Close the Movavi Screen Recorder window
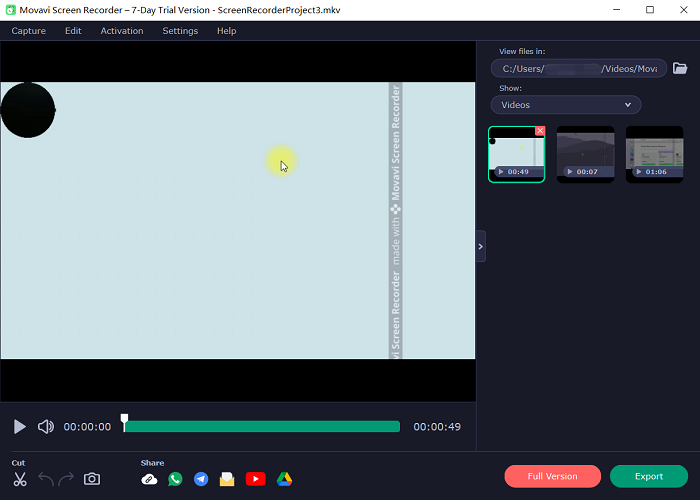Image resolution: width=700 pixels, height=500 pixels. 683,10
